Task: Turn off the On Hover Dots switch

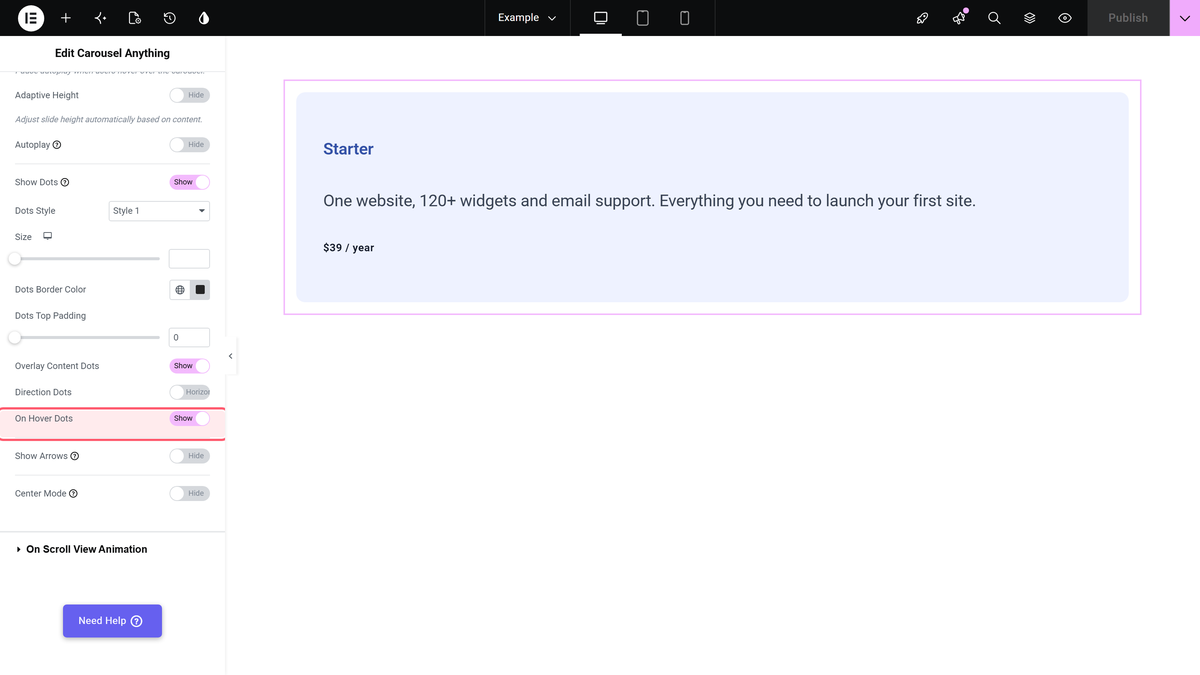Action: click(189, 418)
